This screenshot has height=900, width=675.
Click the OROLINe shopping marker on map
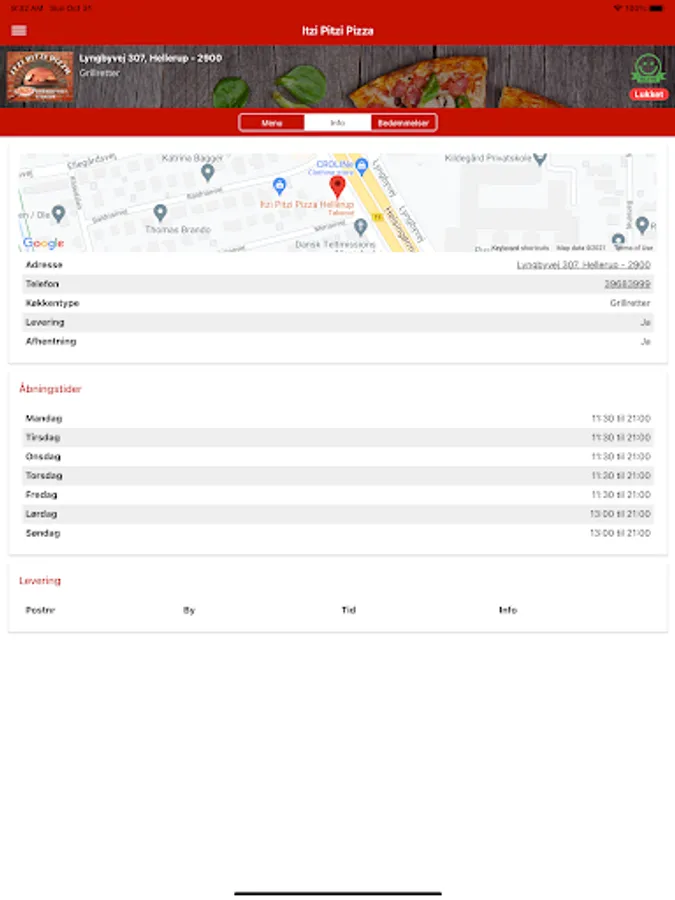362,167
